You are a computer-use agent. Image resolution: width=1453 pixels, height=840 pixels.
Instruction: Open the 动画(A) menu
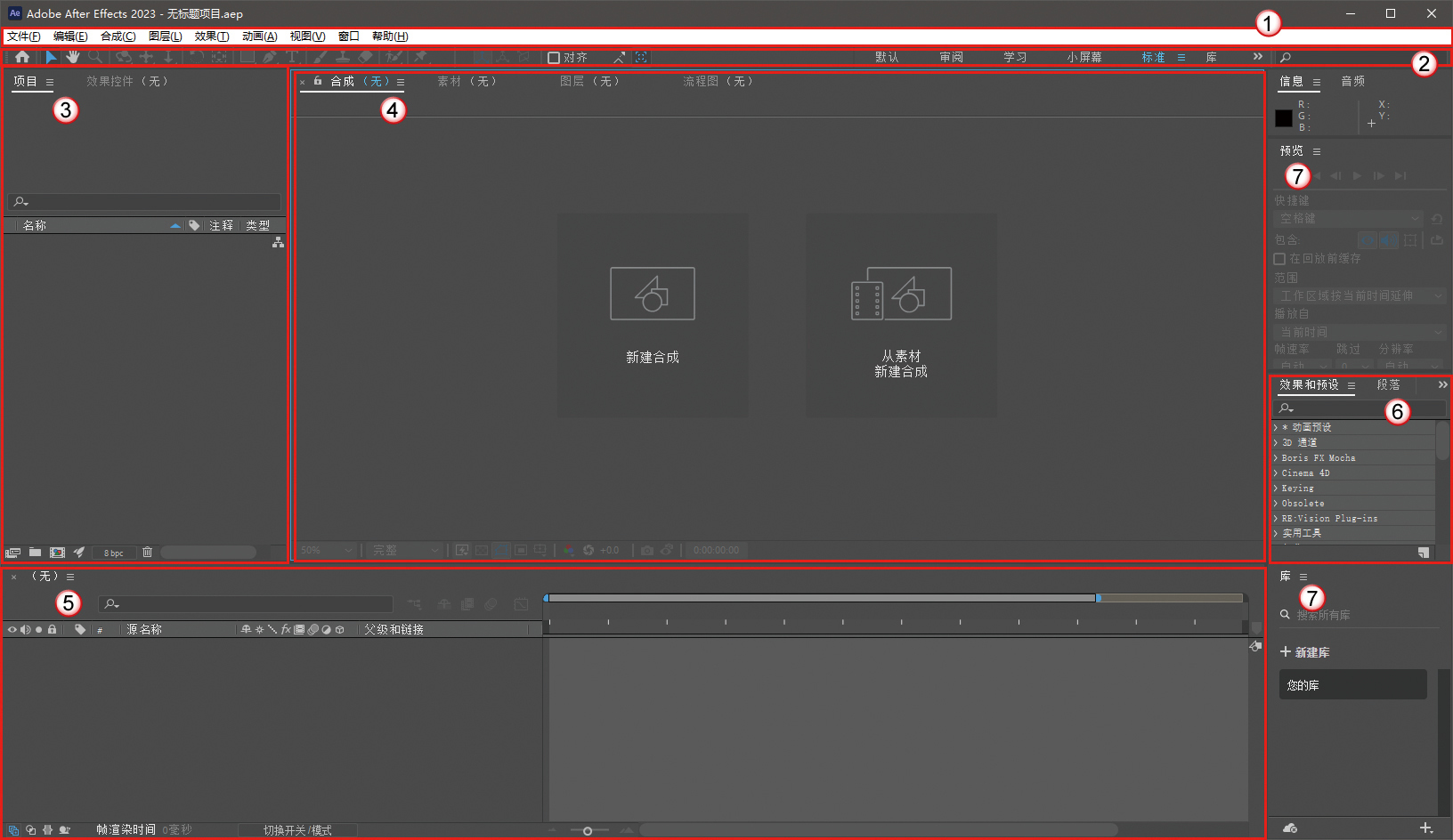[260, 36]
